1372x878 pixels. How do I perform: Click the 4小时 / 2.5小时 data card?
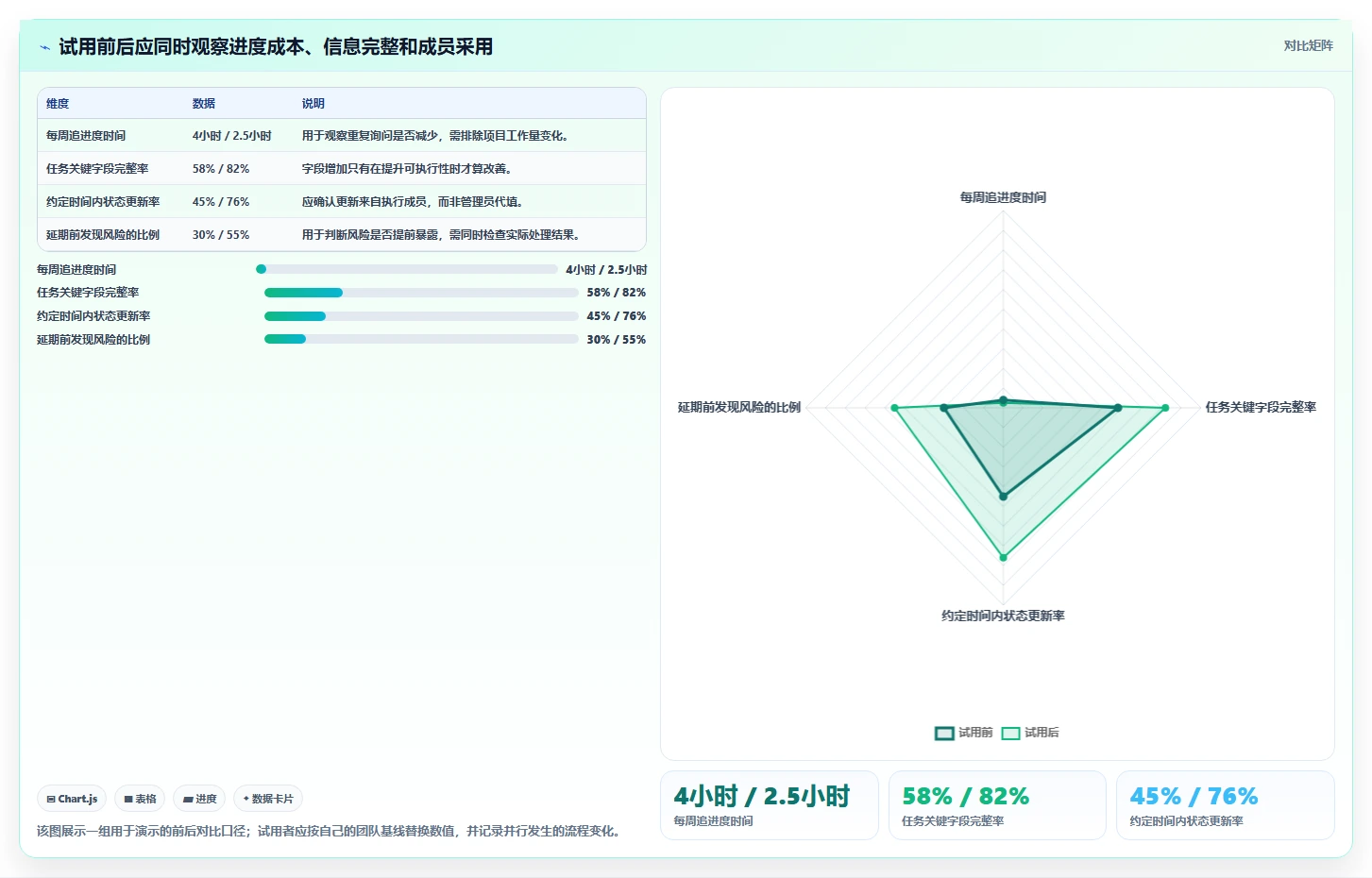[x=770, y=805]
